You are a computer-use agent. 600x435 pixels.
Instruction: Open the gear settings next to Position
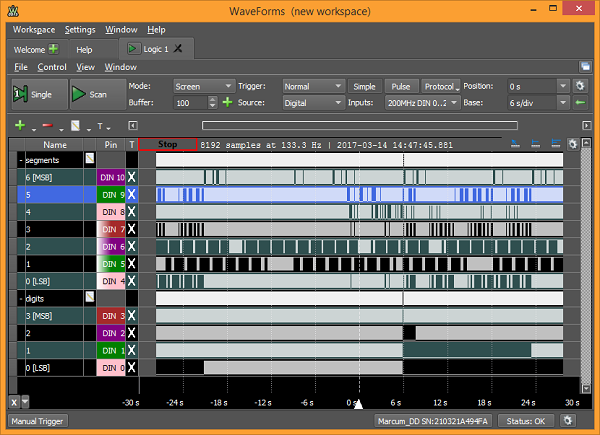[579, 86]
